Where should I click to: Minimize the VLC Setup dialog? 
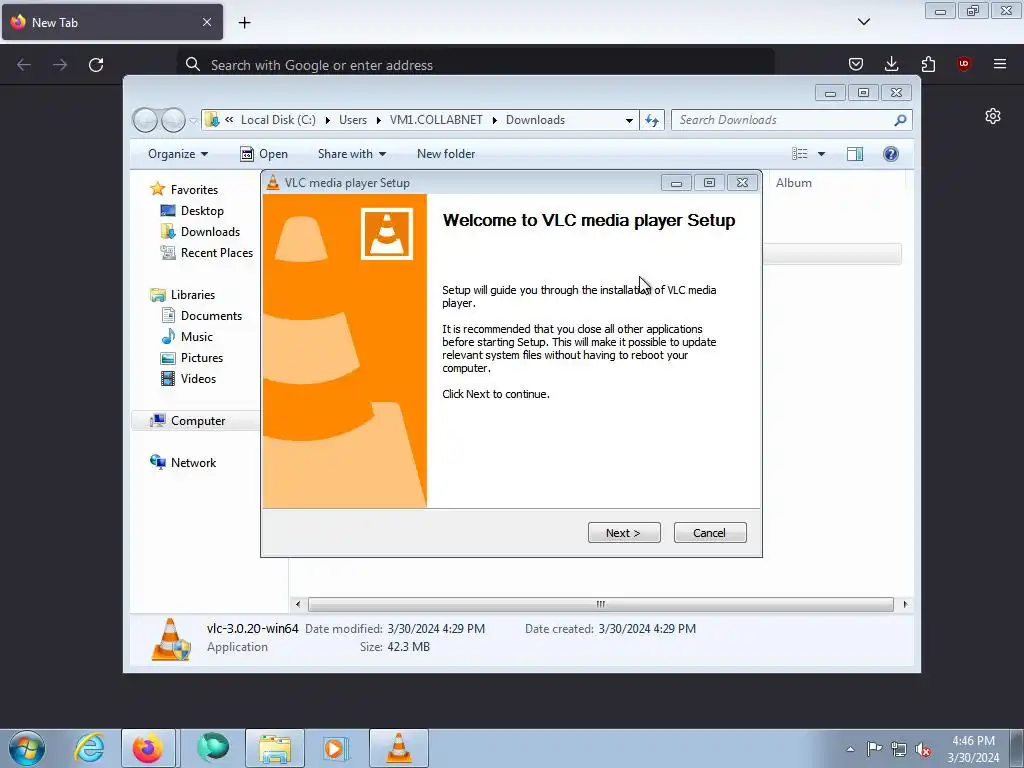pyautogui.click(x=676, y=183)
